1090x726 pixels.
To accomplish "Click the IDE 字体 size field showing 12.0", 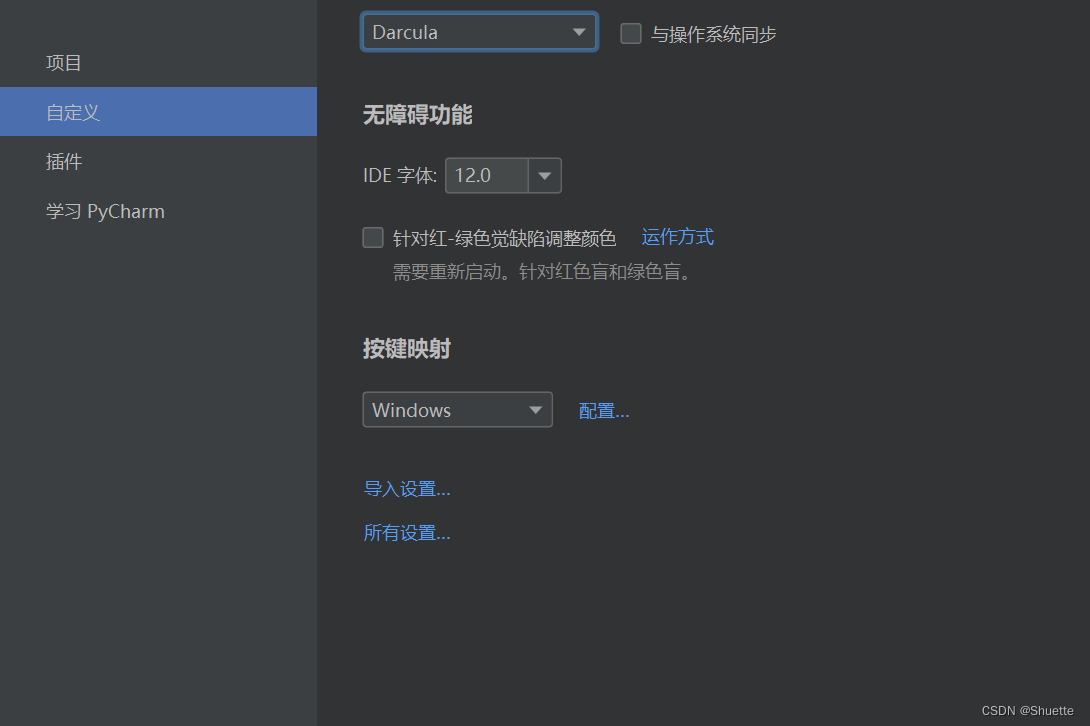I will [487, 175].
